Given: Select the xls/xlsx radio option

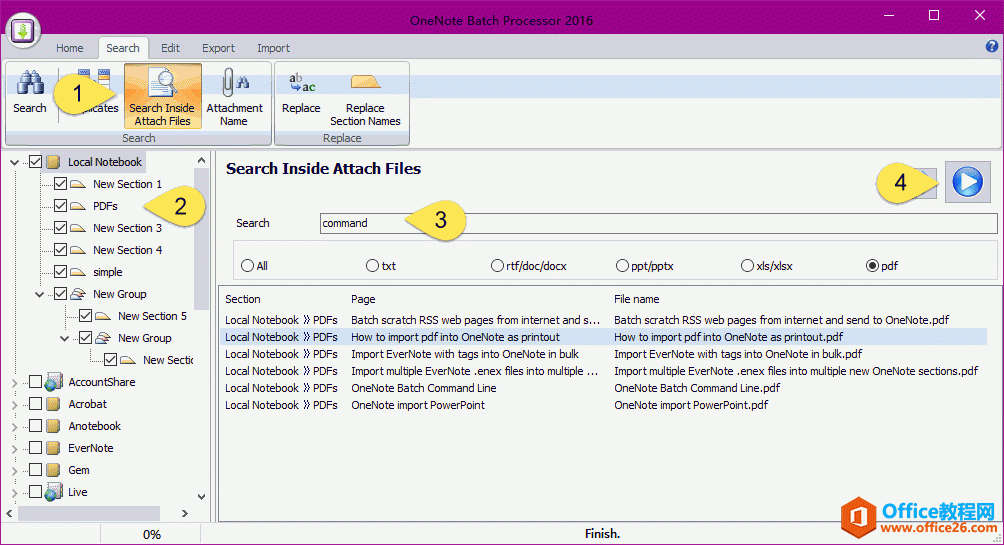Looking at the screenshot, I should 747,266.
